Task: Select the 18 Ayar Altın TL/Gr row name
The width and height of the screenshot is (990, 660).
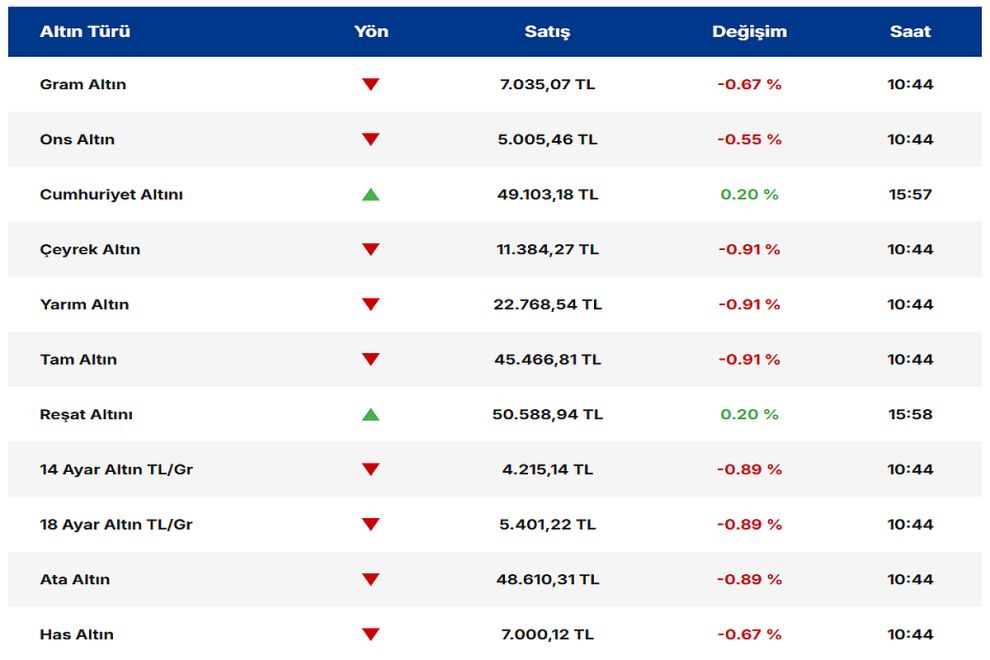Action: (116, 525)
